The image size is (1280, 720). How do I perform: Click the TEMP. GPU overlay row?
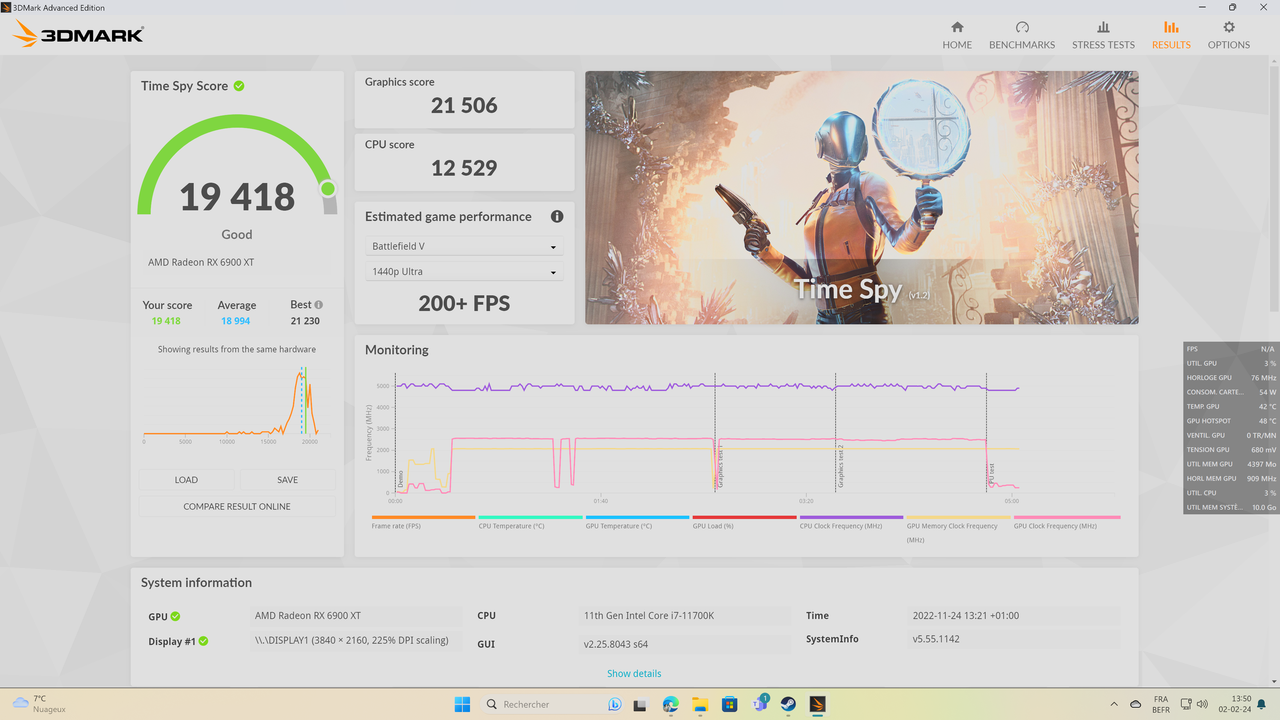point(1231,407)
